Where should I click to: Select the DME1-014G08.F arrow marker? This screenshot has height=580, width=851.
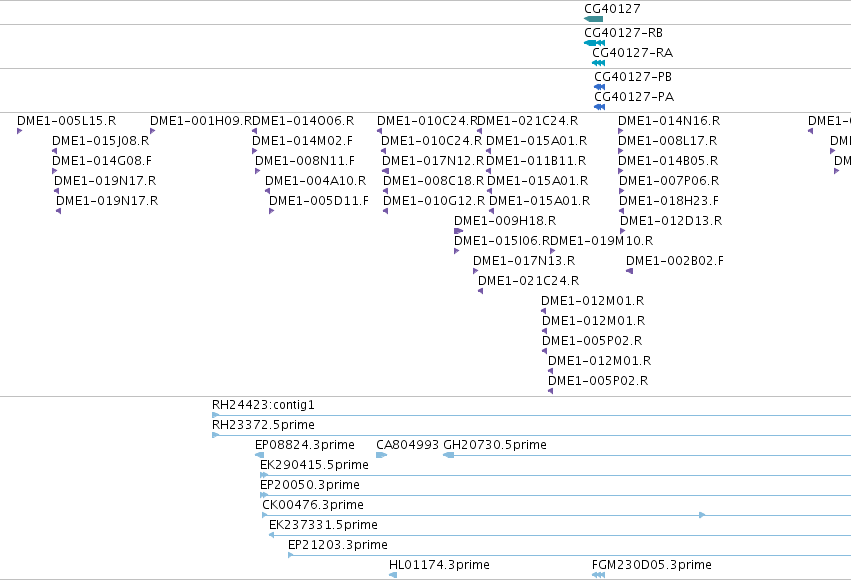pos(54,171)
